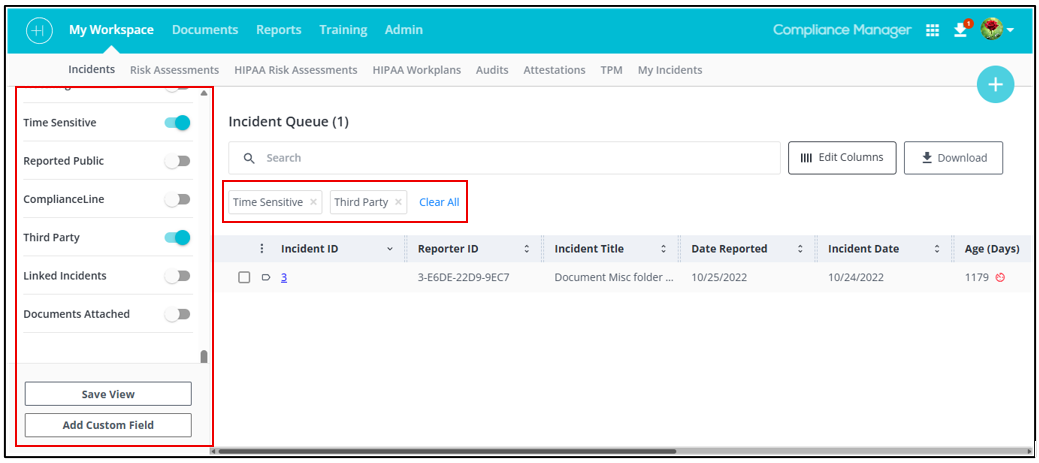Click the Compliance Manager title text
This screenshot has height=463, width=1039.
tap(842, 30)
